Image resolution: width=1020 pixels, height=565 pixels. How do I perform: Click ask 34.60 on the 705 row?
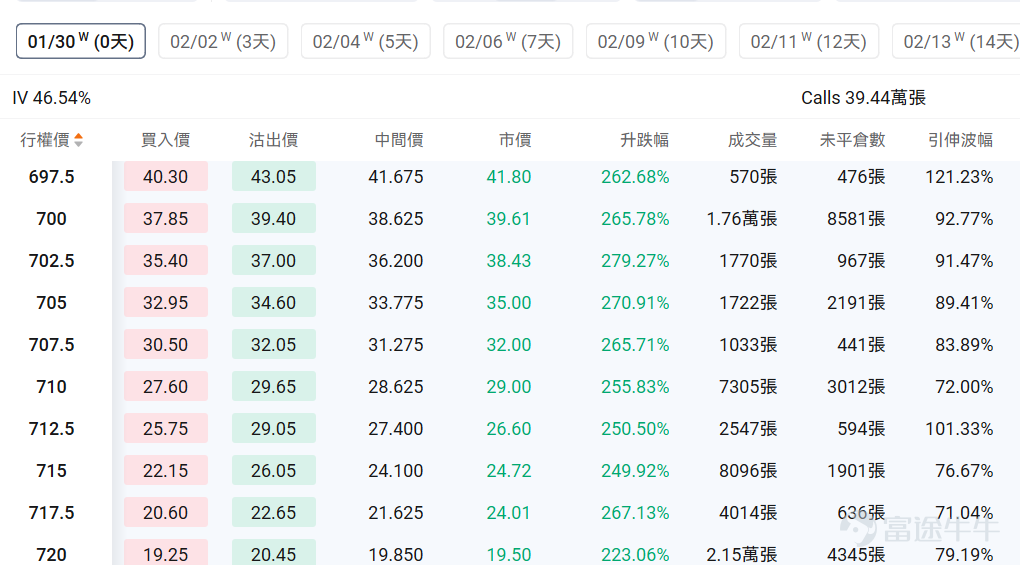(274, 302)
